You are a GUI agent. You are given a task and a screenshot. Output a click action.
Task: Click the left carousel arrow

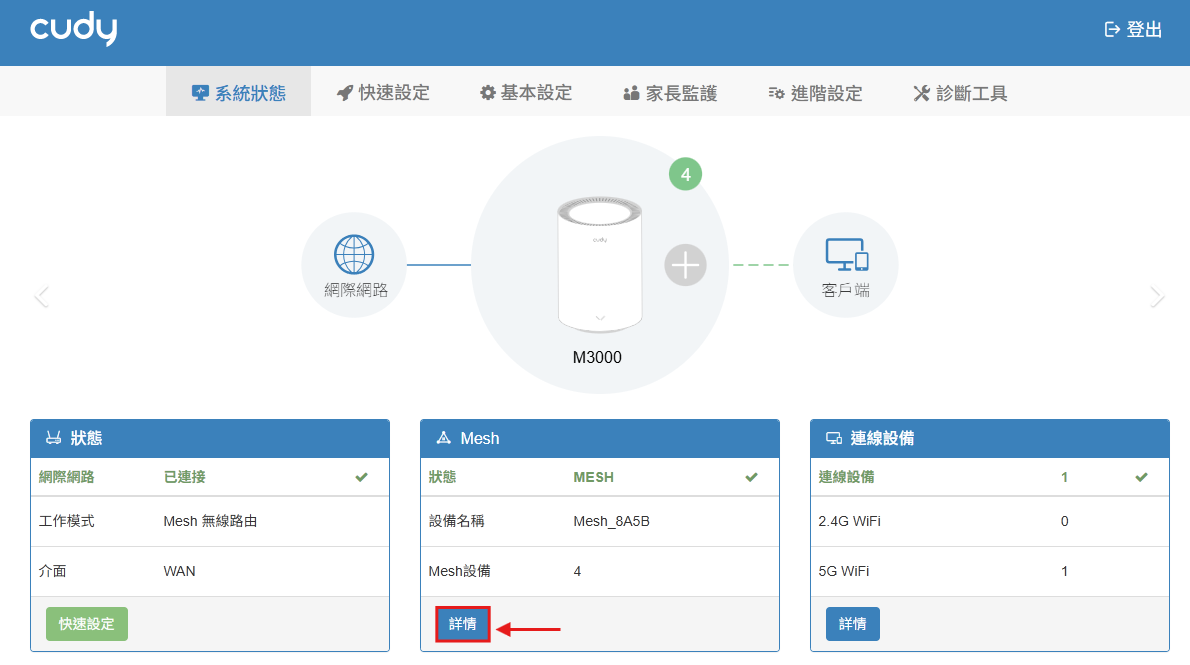pos(42,296)
